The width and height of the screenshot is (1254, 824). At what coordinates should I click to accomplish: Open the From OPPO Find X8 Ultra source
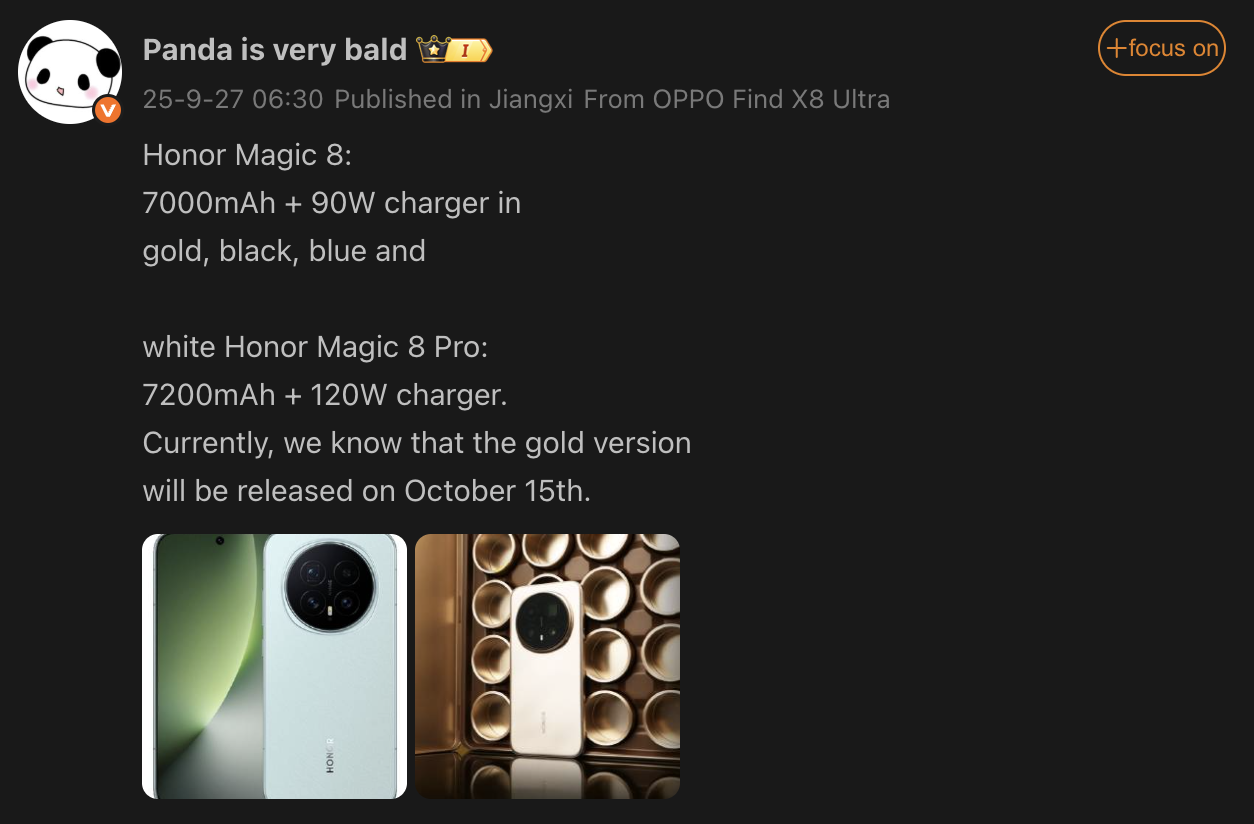(737, 99)
